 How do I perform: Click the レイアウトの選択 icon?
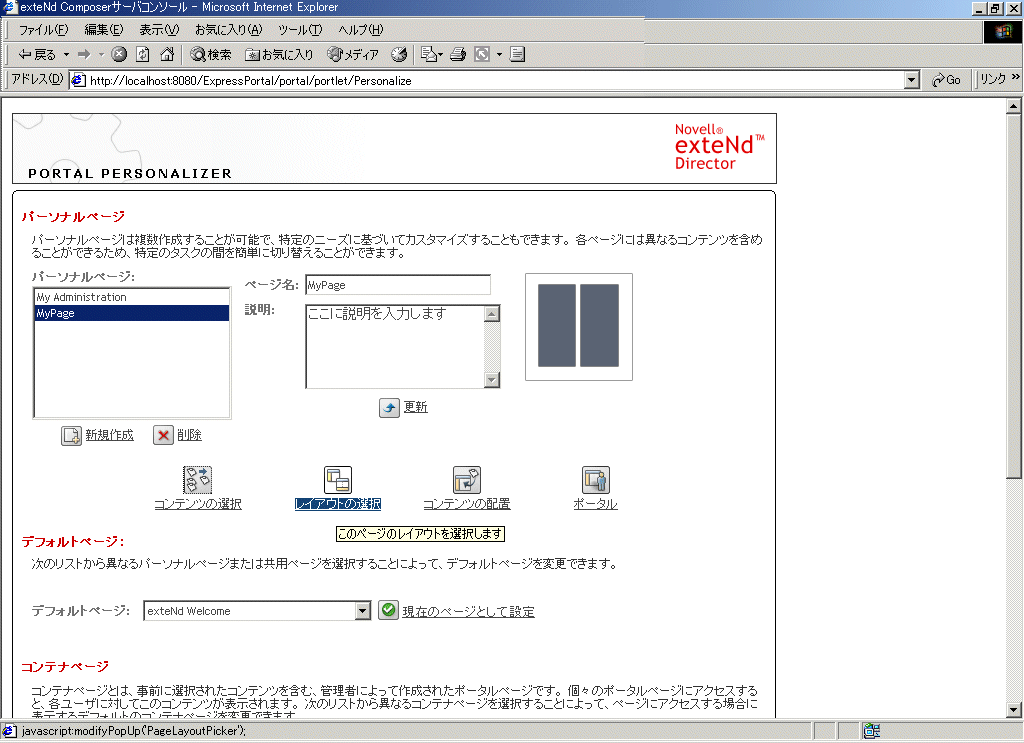click(338, 480)
